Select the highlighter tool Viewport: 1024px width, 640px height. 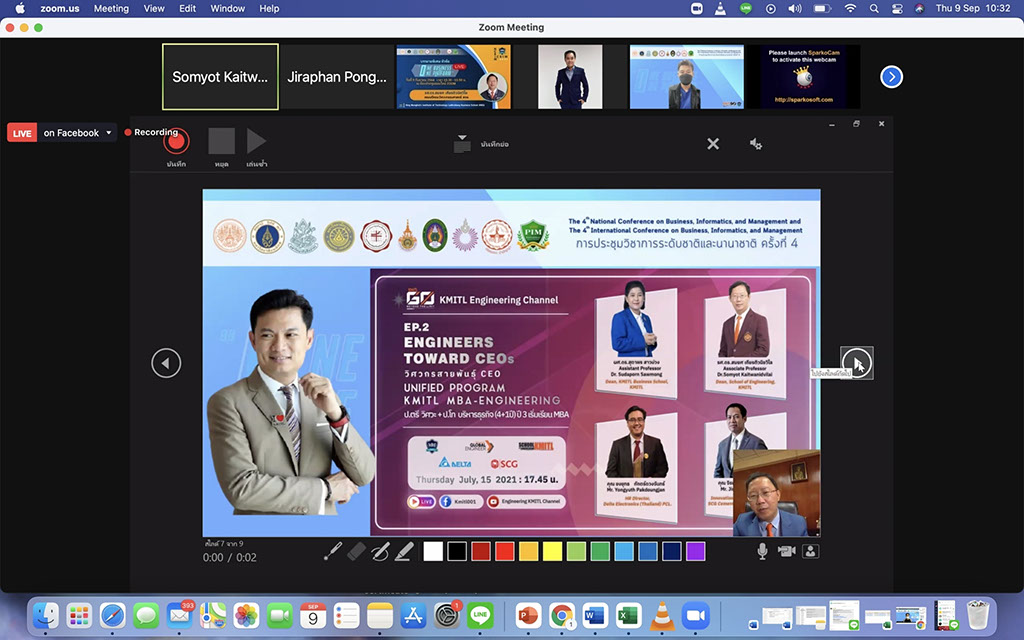(x=404, y=552)
